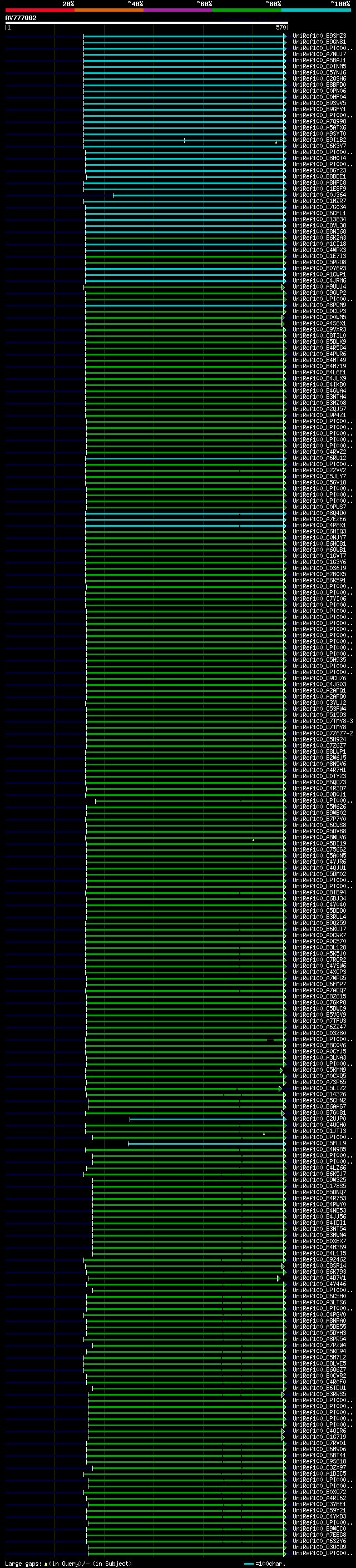The image size is (356, 1568).
Task: Click the orange 40% identity legend bar
Action: click(x=109, y=10)
